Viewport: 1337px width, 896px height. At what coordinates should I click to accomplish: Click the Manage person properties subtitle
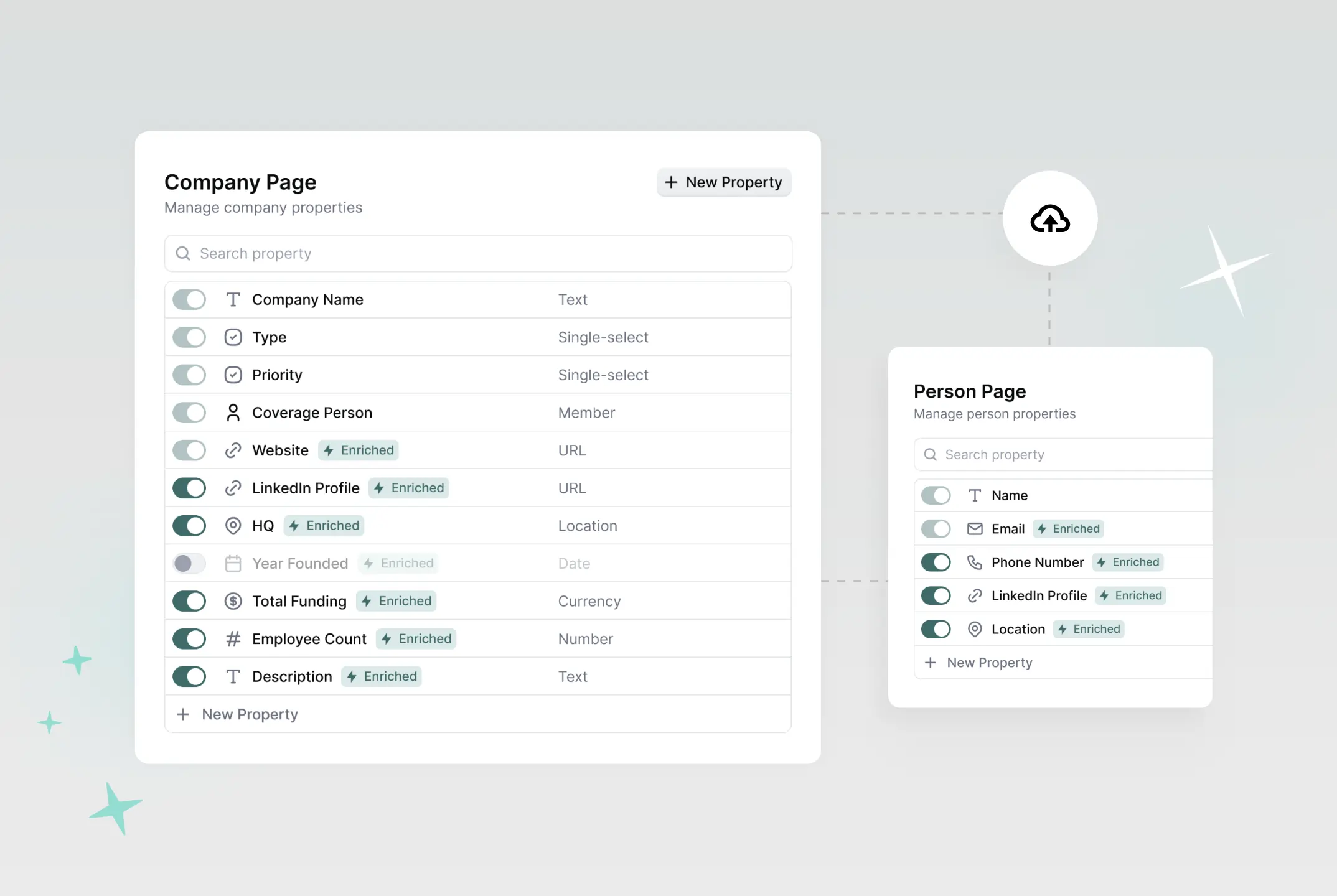[995, 414]
